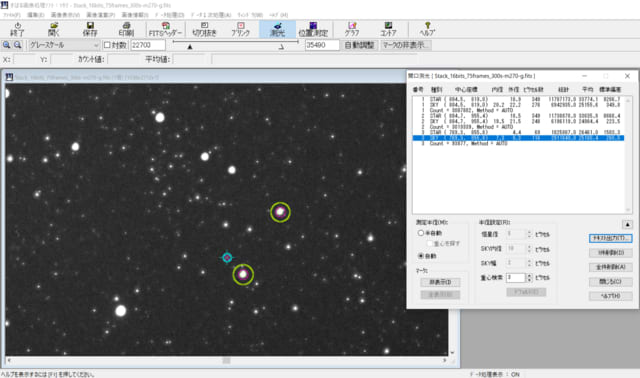Open the グラフ graph tool
This screenshot has height=378, width=640.
(352, 29)
